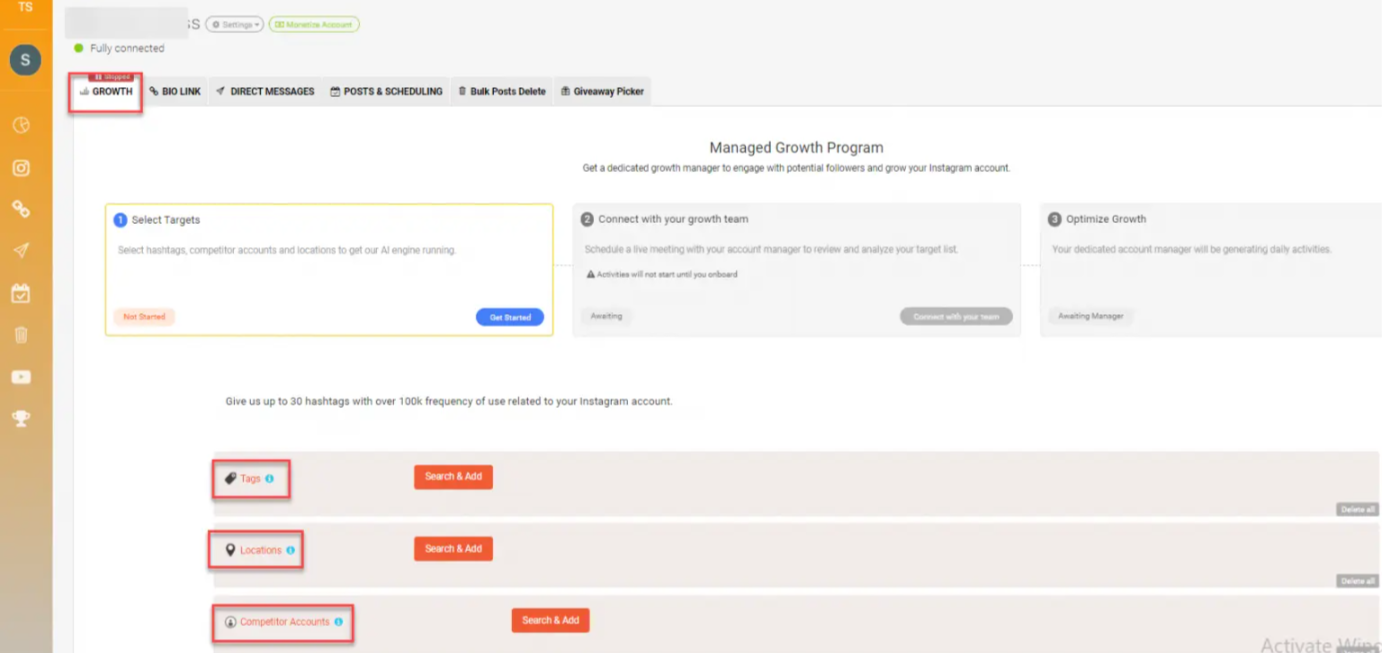Click the chain link sidebar icon
This screenshot has width=1383, height=653.
pos(21,209)
